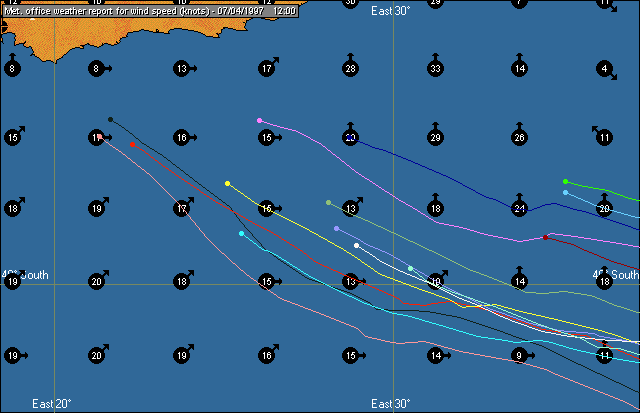Click the magenta track start dot
The image size is (640, 413).
pos(259,120)
